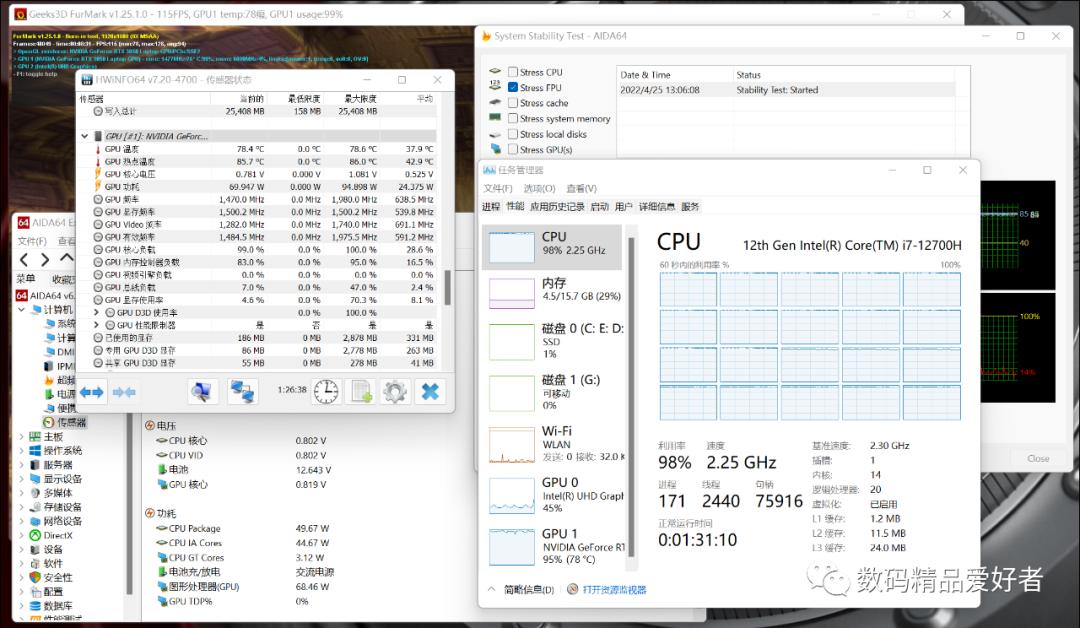
Task: Click HWiNFO shrink-columns arrows icon
Action: tap(124, 392)
